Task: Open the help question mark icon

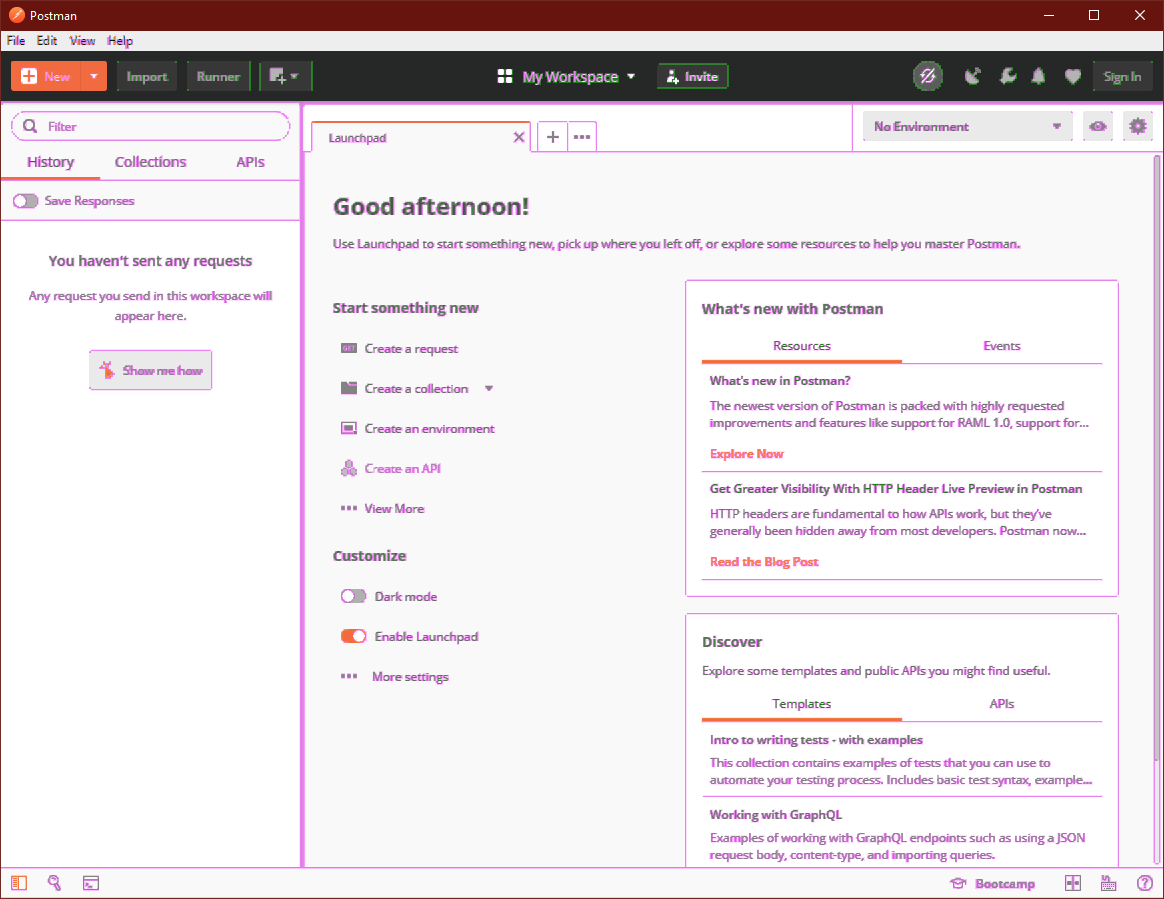Action: [x=1144, y=883]
